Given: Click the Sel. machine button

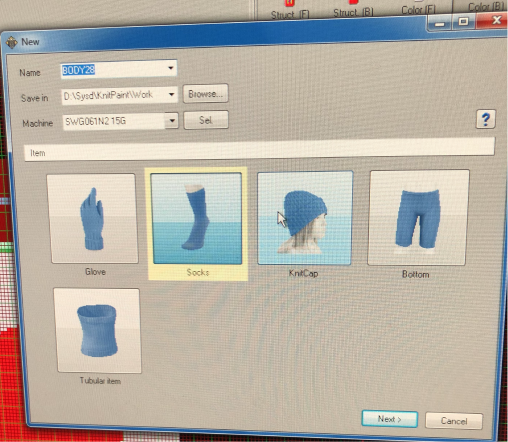Looking at the screenshot, I should [206, 120].
